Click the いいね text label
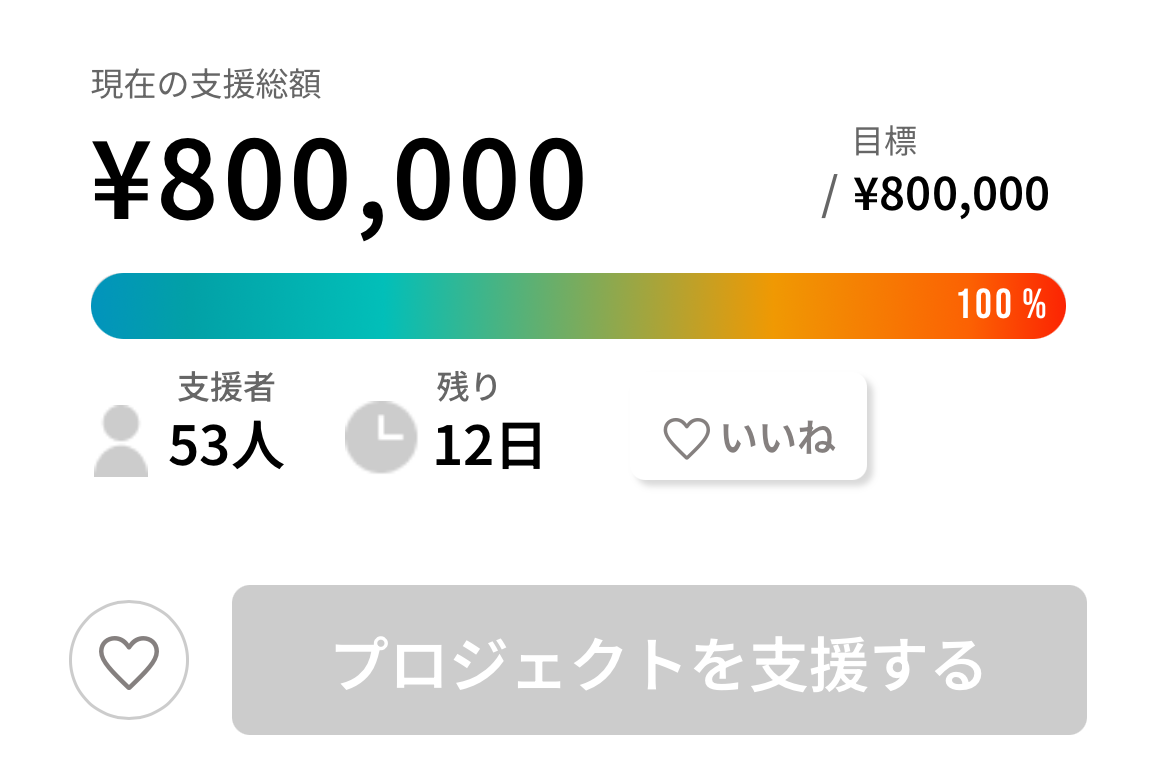1162x775 pixels. (x=779, y=439)
